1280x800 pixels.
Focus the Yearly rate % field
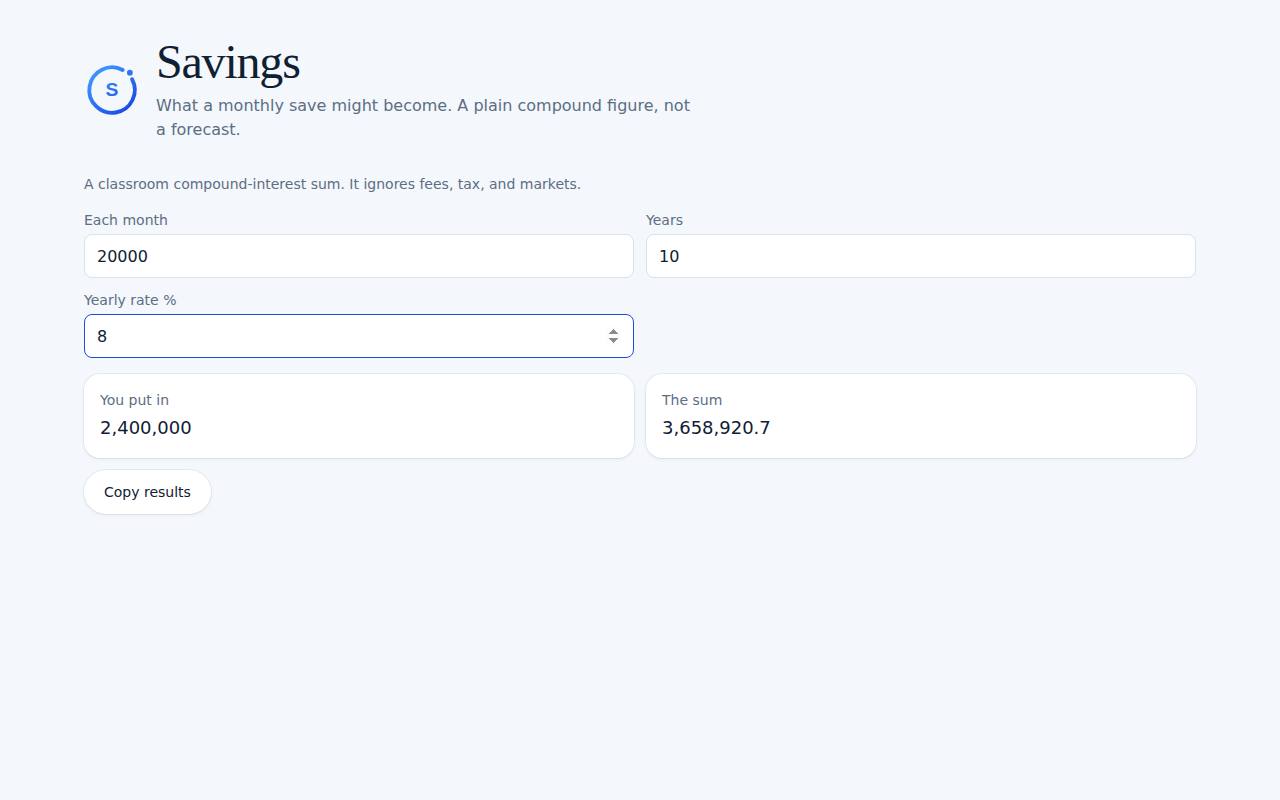point(359,336)
